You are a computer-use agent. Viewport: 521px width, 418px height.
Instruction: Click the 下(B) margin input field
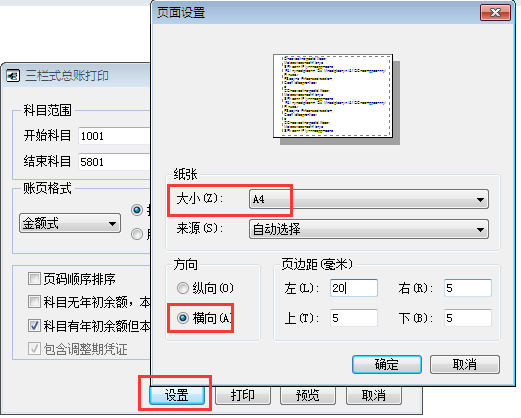(x=468, y=318)
